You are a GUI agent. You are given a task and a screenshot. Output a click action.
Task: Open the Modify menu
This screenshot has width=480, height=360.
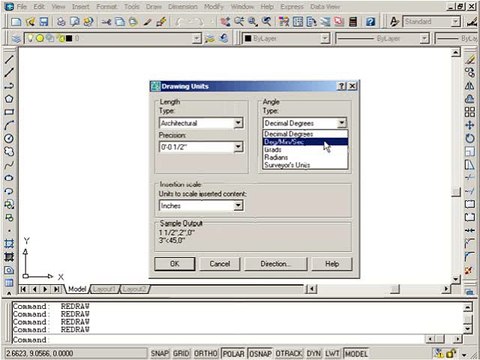(x=214, y=6)
